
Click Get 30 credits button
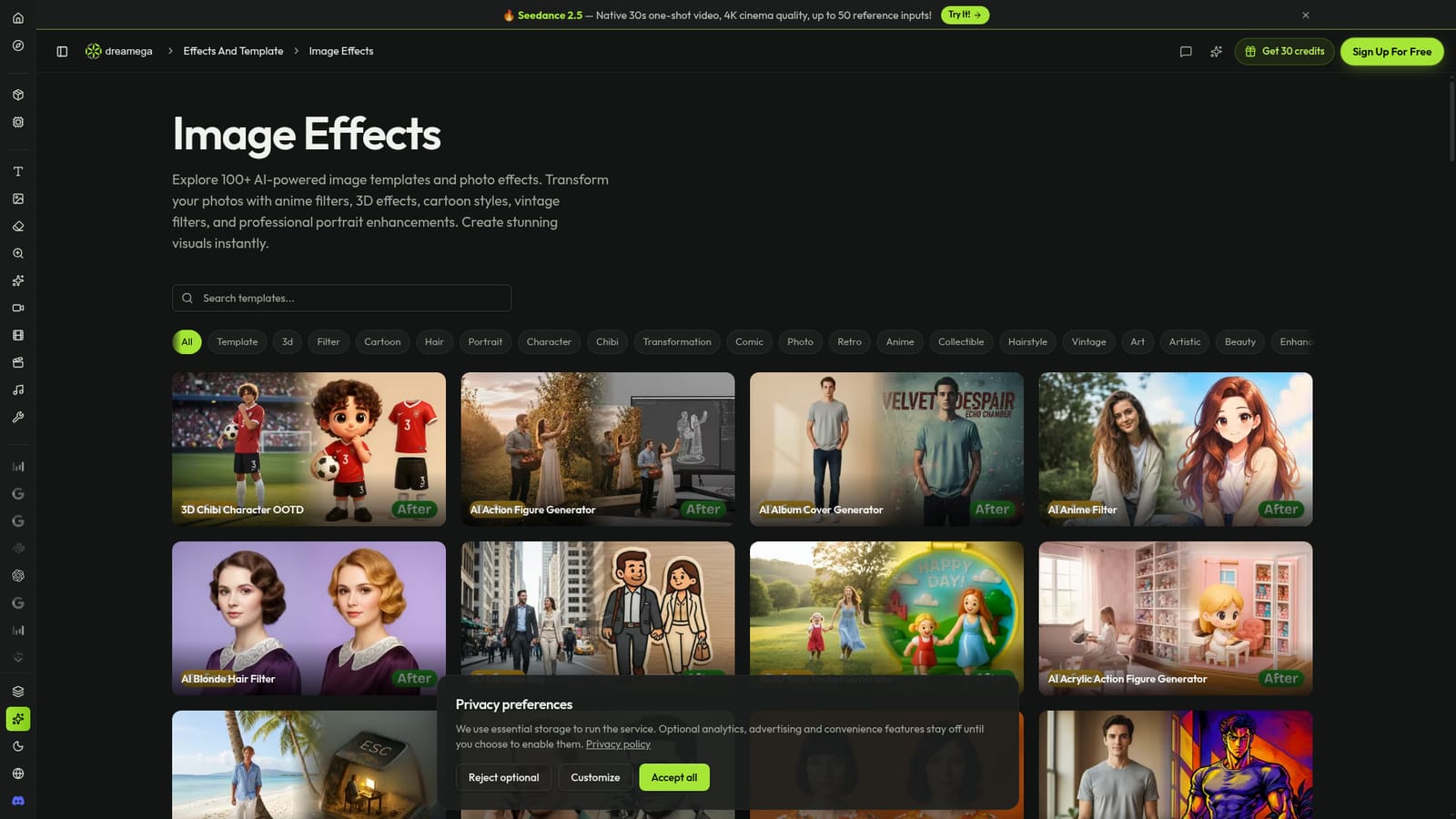tap(1284, 52)
